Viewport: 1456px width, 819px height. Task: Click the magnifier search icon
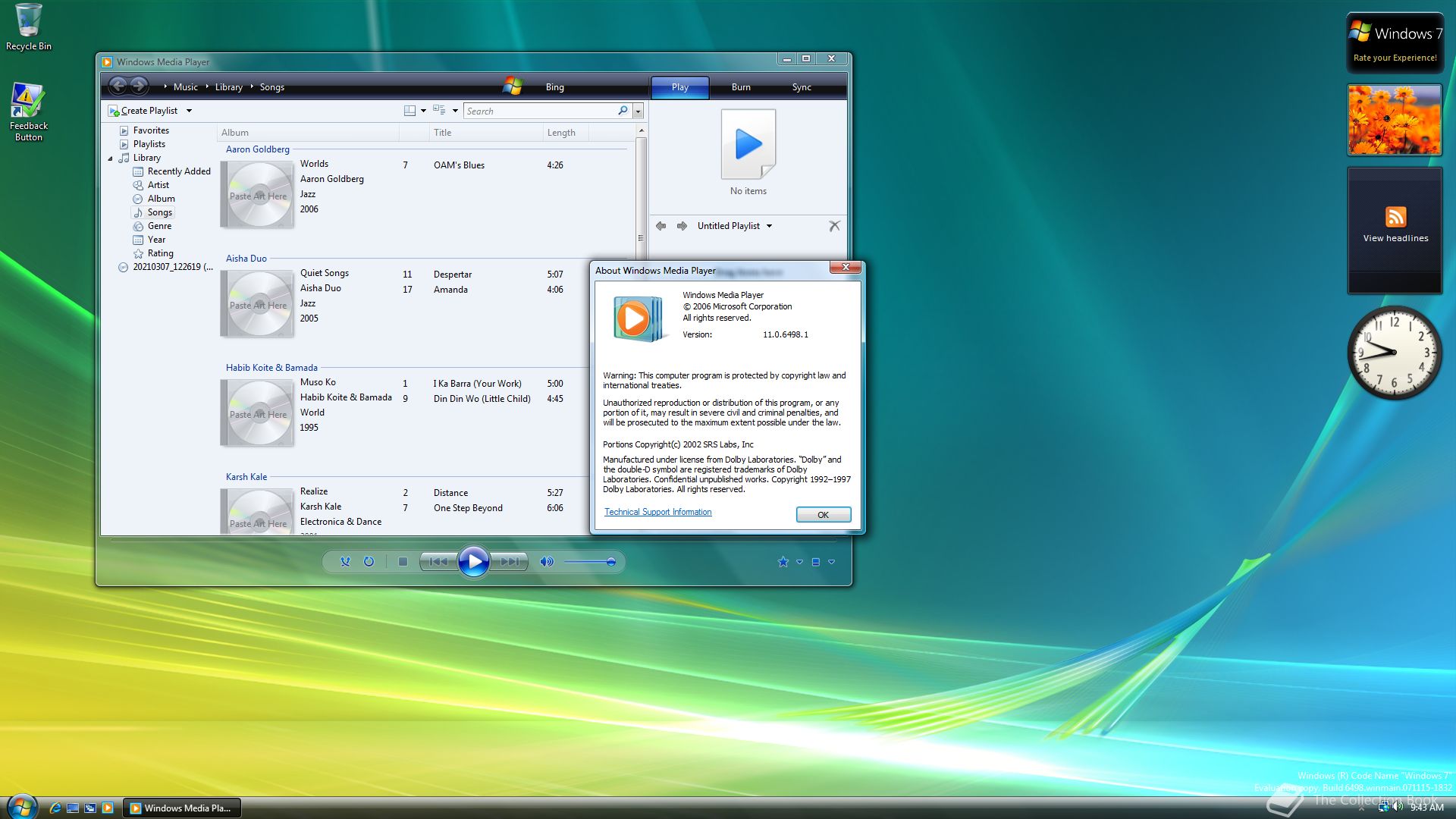point(623,111)
